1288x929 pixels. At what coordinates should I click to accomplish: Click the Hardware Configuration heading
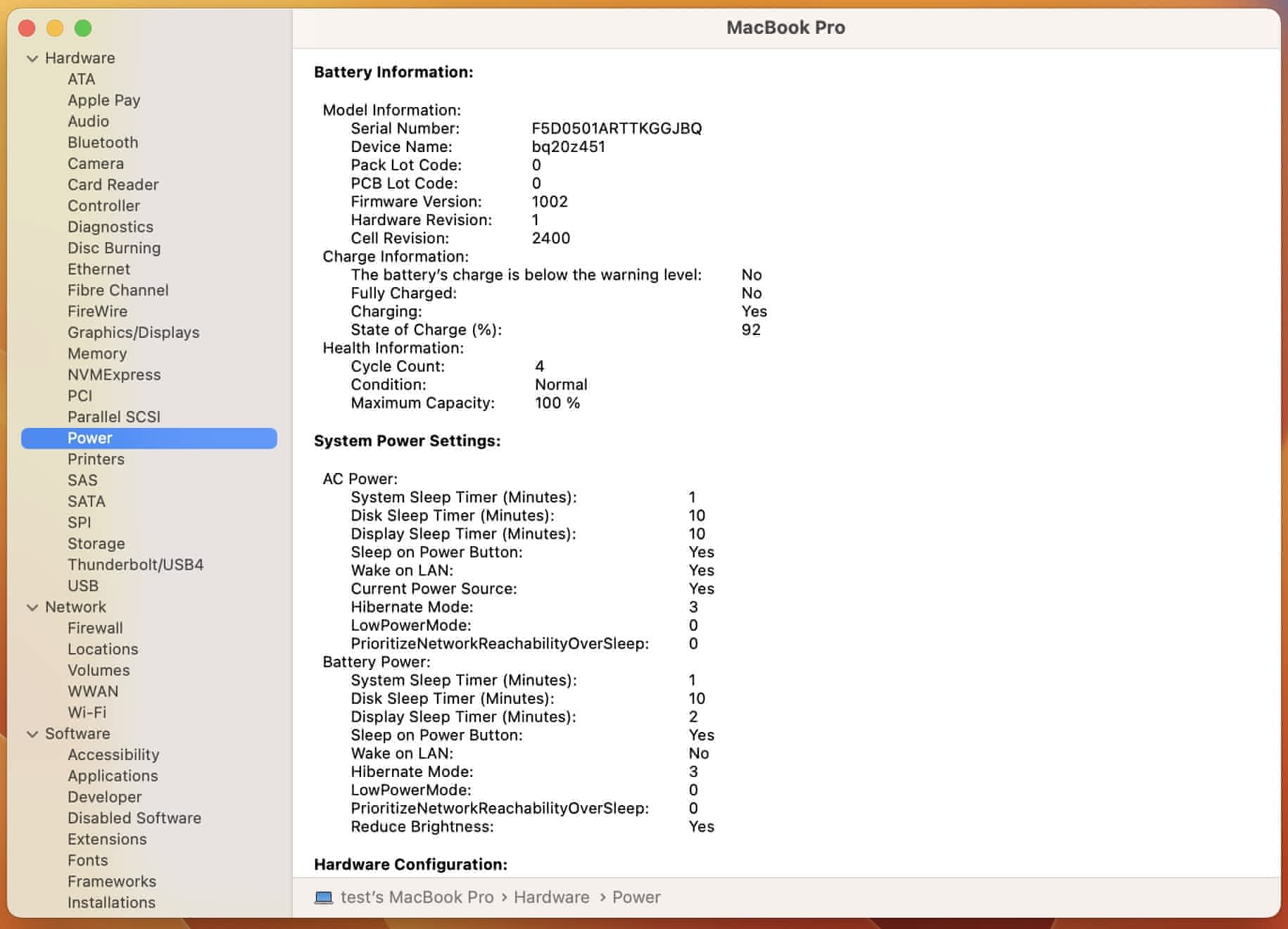click(411, 864)
